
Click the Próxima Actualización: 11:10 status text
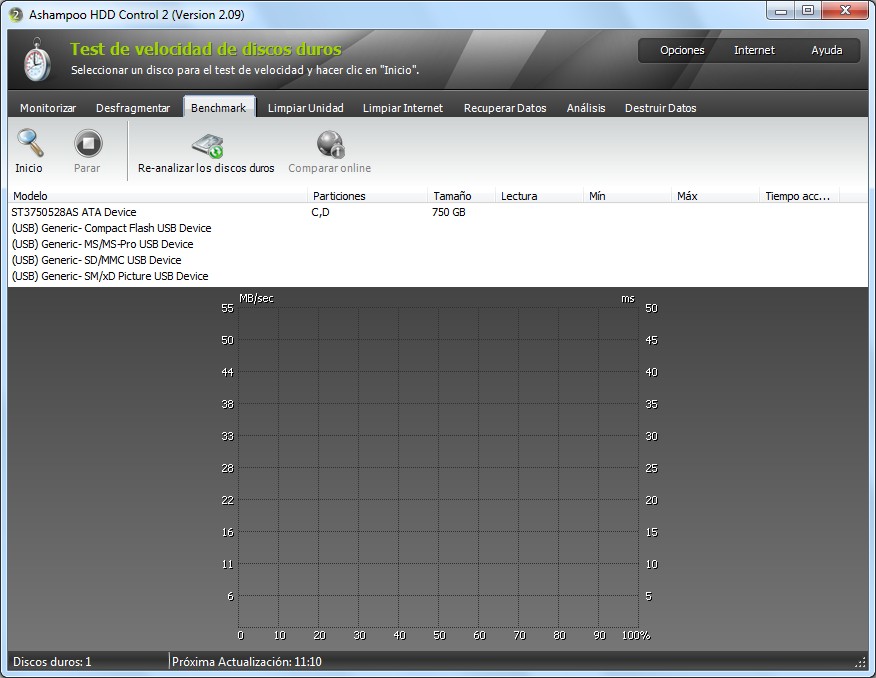(247, 662)
